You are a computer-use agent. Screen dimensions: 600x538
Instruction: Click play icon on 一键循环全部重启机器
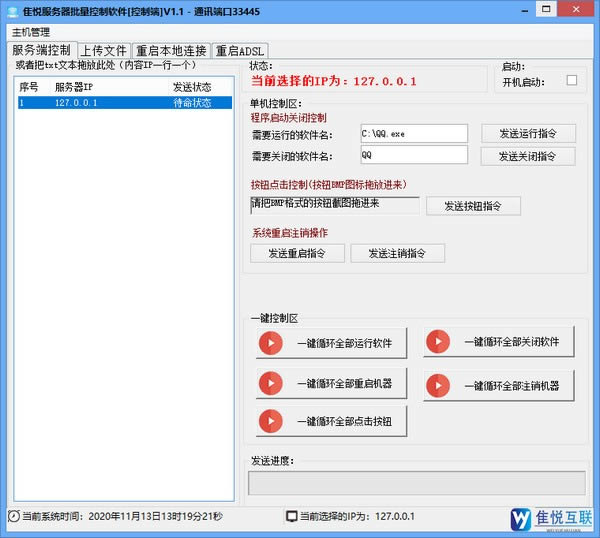[x=271, y=383]
